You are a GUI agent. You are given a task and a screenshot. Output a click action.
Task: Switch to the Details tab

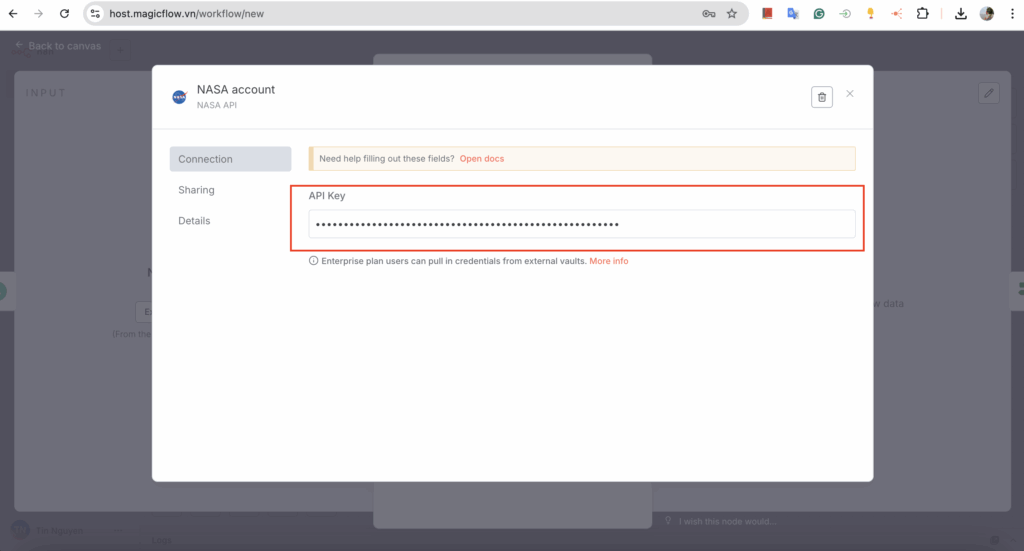(194, 221)
